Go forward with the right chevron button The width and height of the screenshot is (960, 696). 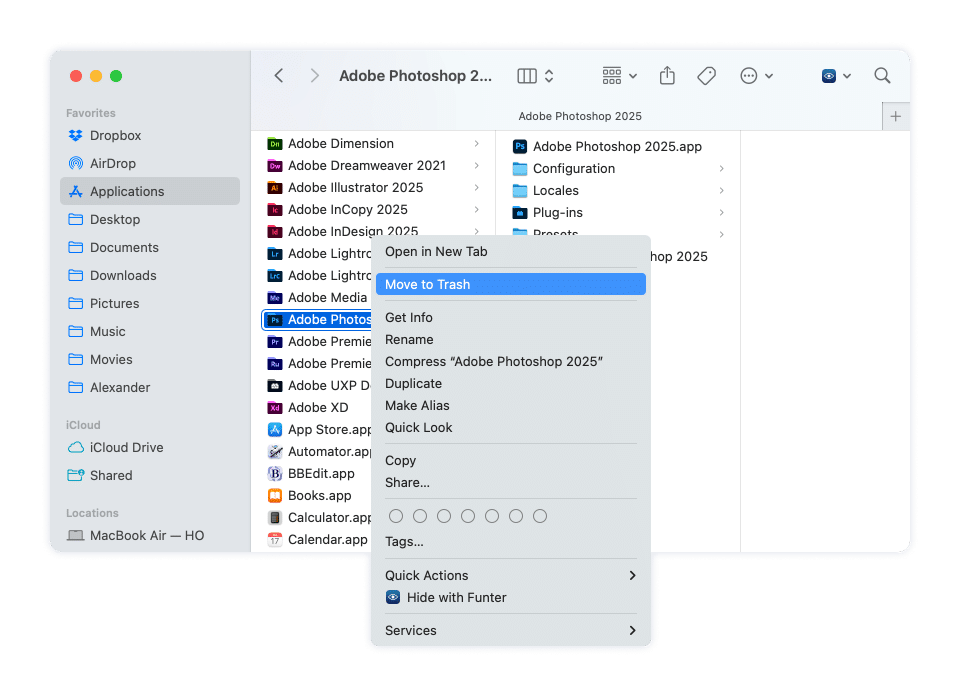pyautogui.click(x=314, y=76)
